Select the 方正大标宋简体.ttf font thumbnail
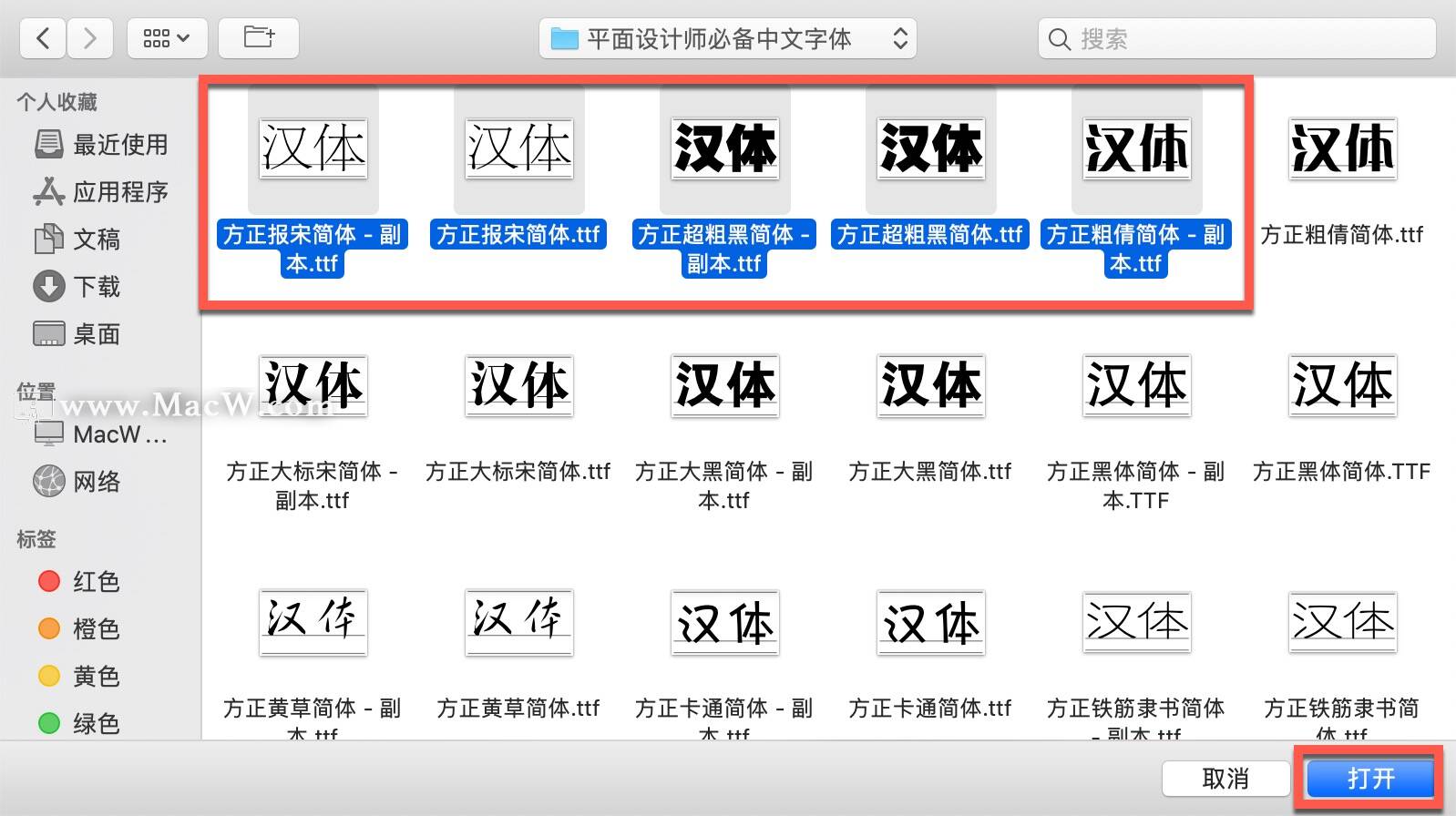The width and height of the screenshot is (1456, 816). [518, 385]
